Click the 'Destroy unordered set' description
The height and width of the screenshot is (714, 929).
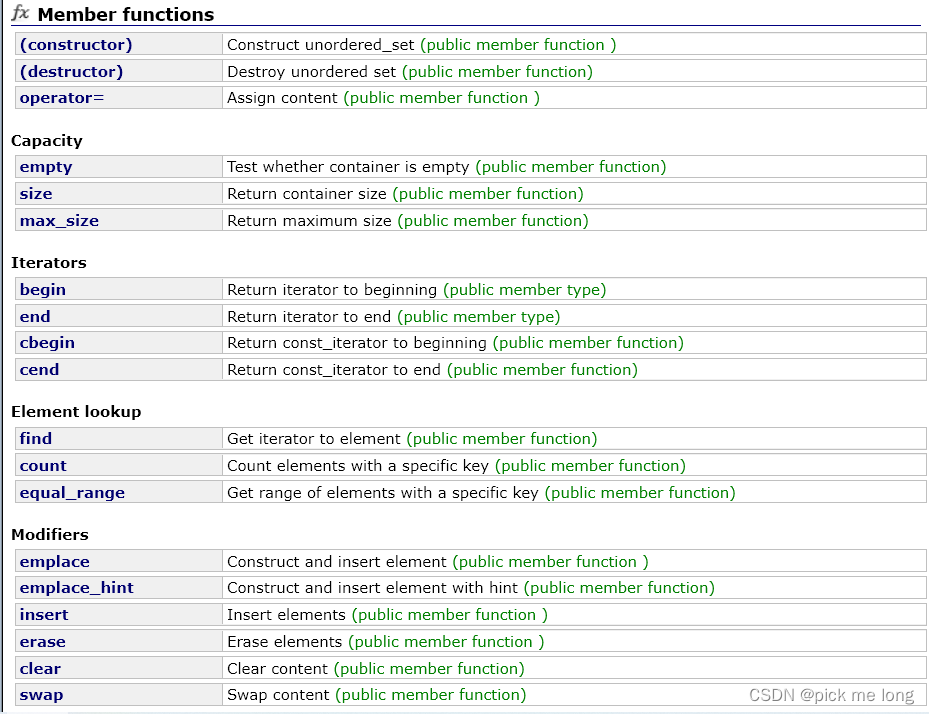coord(311,72)
